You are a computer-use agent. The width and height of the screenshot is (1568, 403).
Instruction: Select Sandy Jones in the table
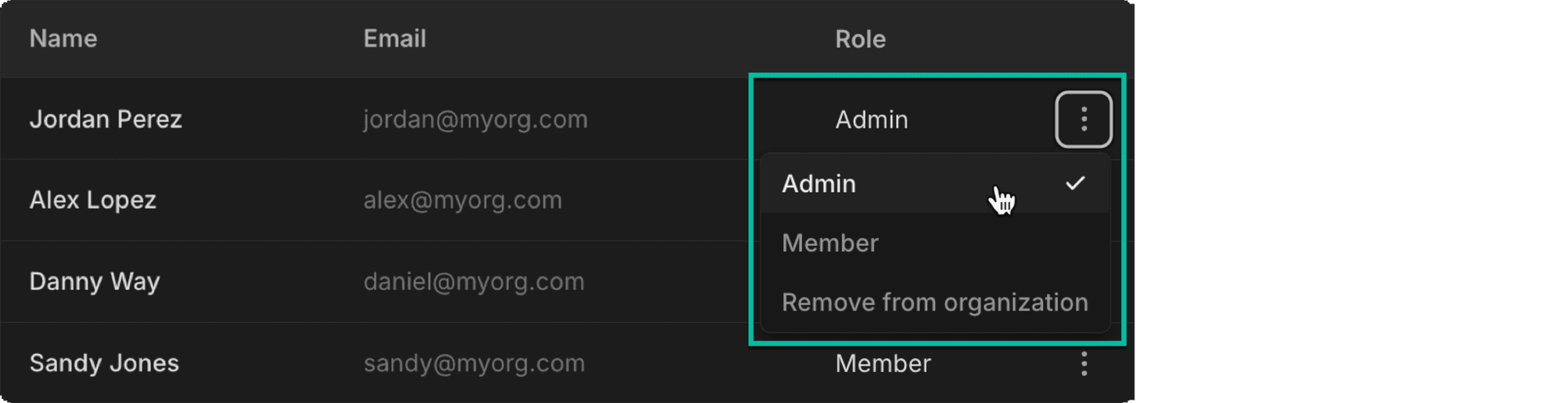(104, 363)
